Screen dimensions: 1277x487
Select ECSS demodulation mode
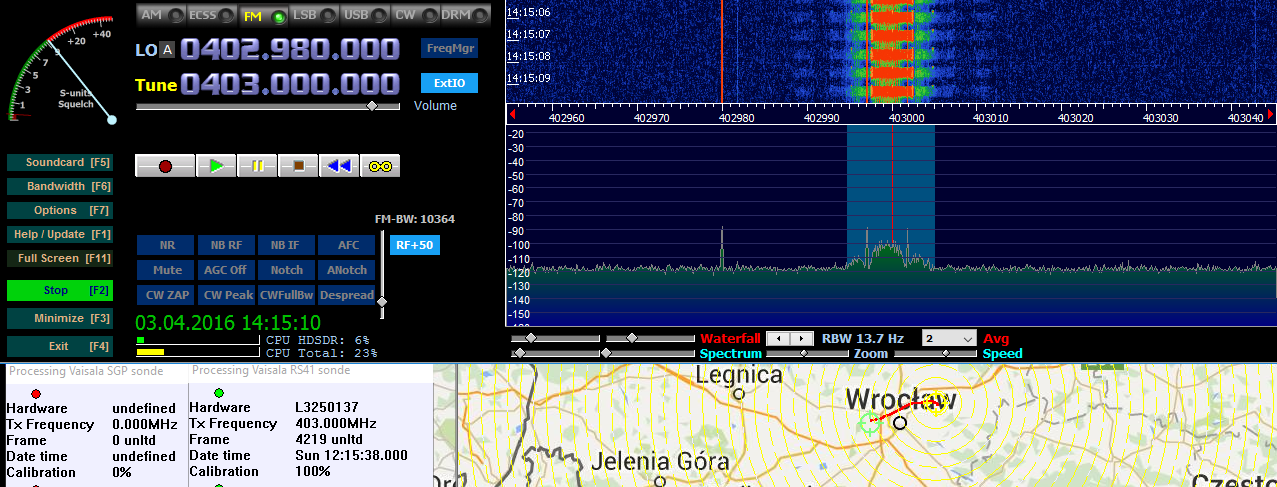pyautogui.click(x=213, y=15)
